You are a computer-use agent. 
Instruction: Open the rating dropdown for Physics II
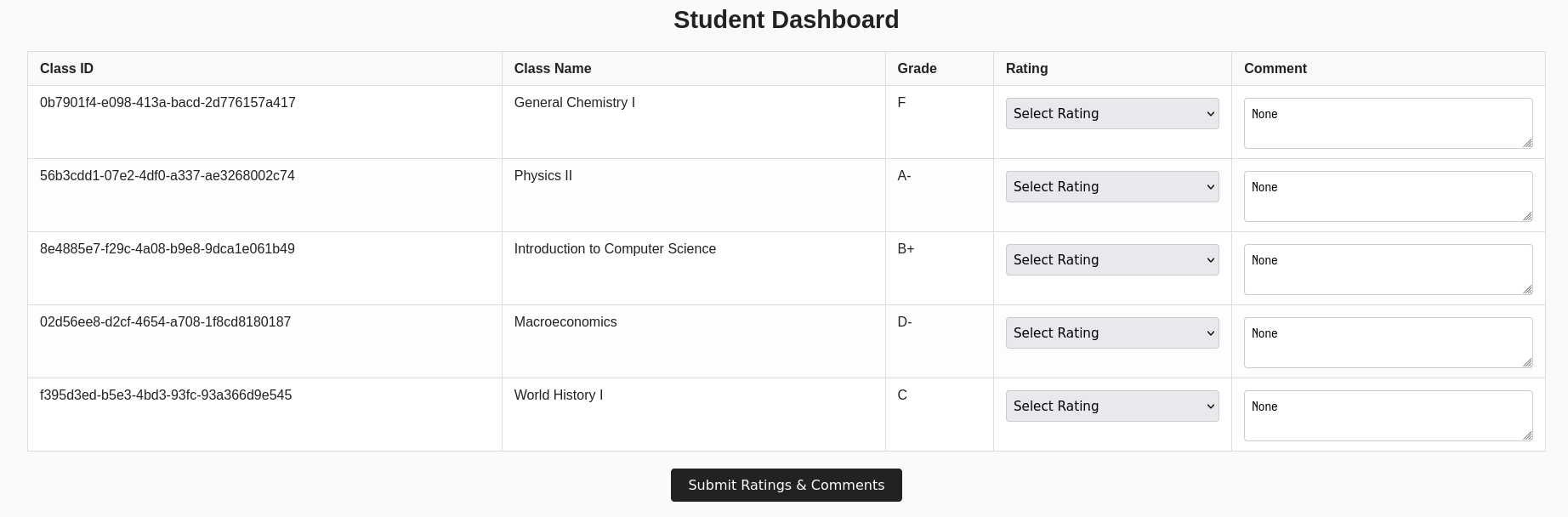click(x=1112, y=186)
